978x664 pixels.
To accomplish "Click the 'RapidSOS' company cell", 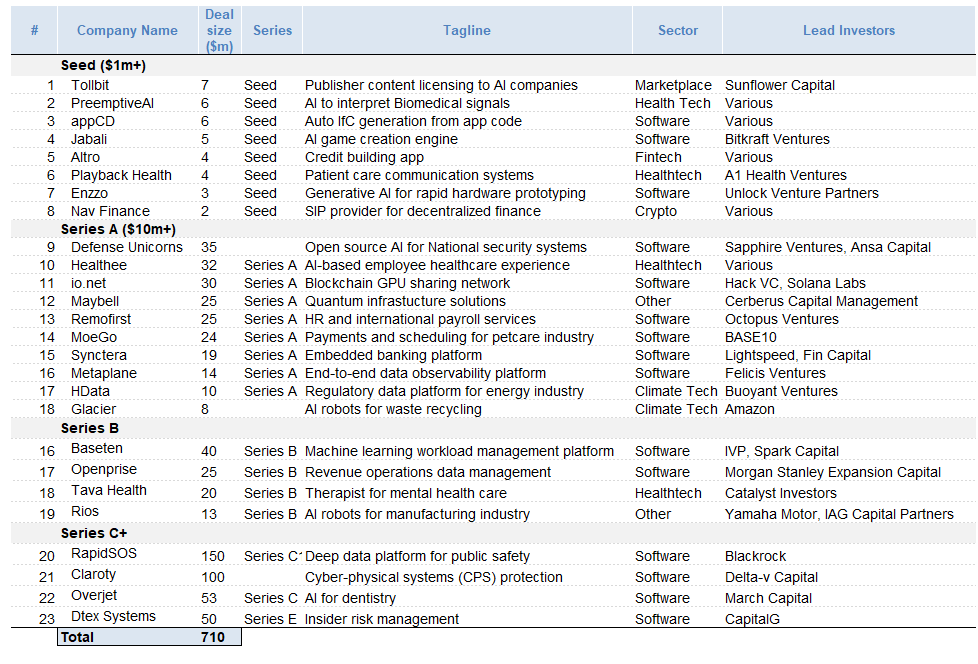I will pyautogui.click(x=104, y=554).
